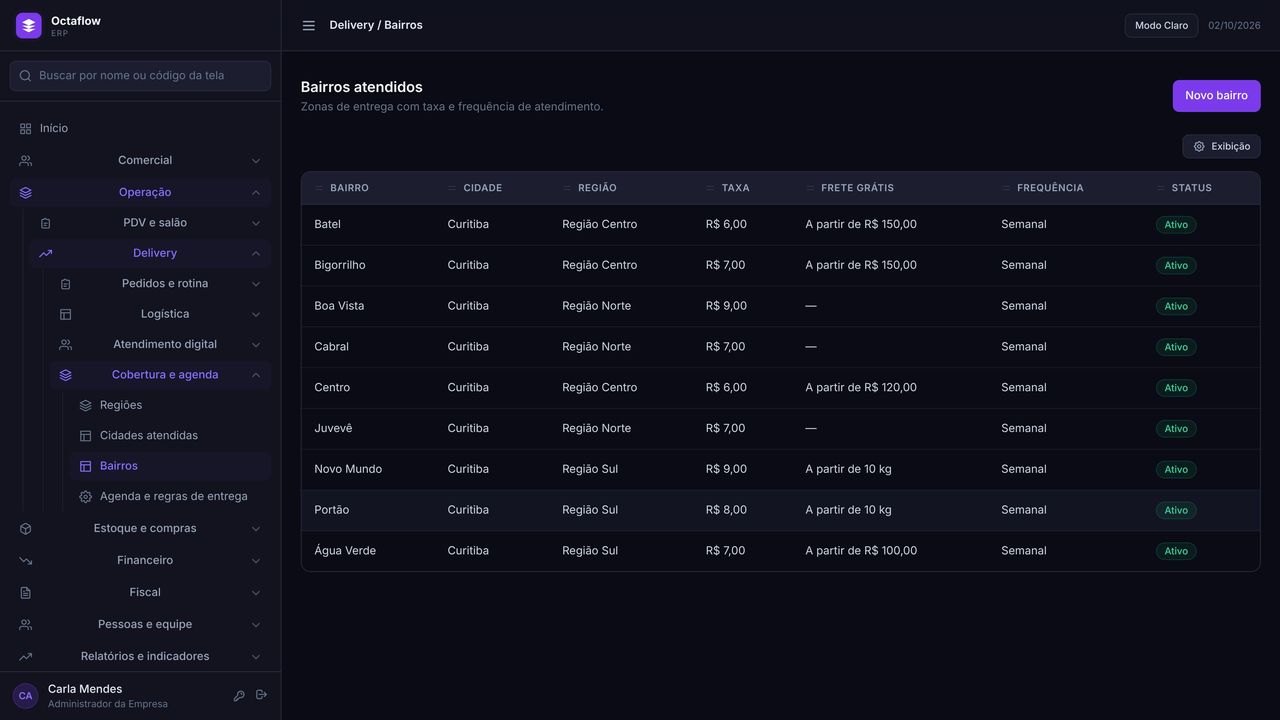The image size is (1280, 720).
Task: Expand Pedidos e rotina chevron
Action: (256, 284)
